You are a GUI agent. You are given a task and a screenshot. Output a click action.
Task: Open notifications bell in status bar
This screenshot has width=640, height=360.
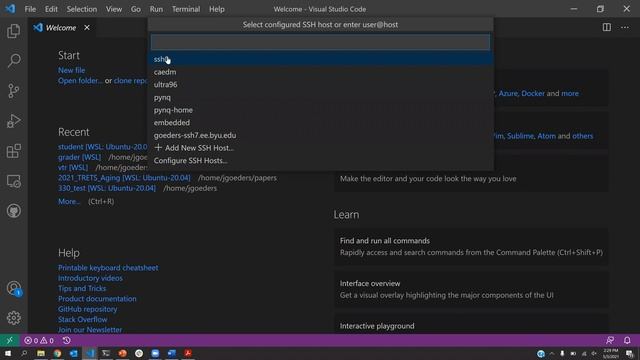(x=627, y=340)
